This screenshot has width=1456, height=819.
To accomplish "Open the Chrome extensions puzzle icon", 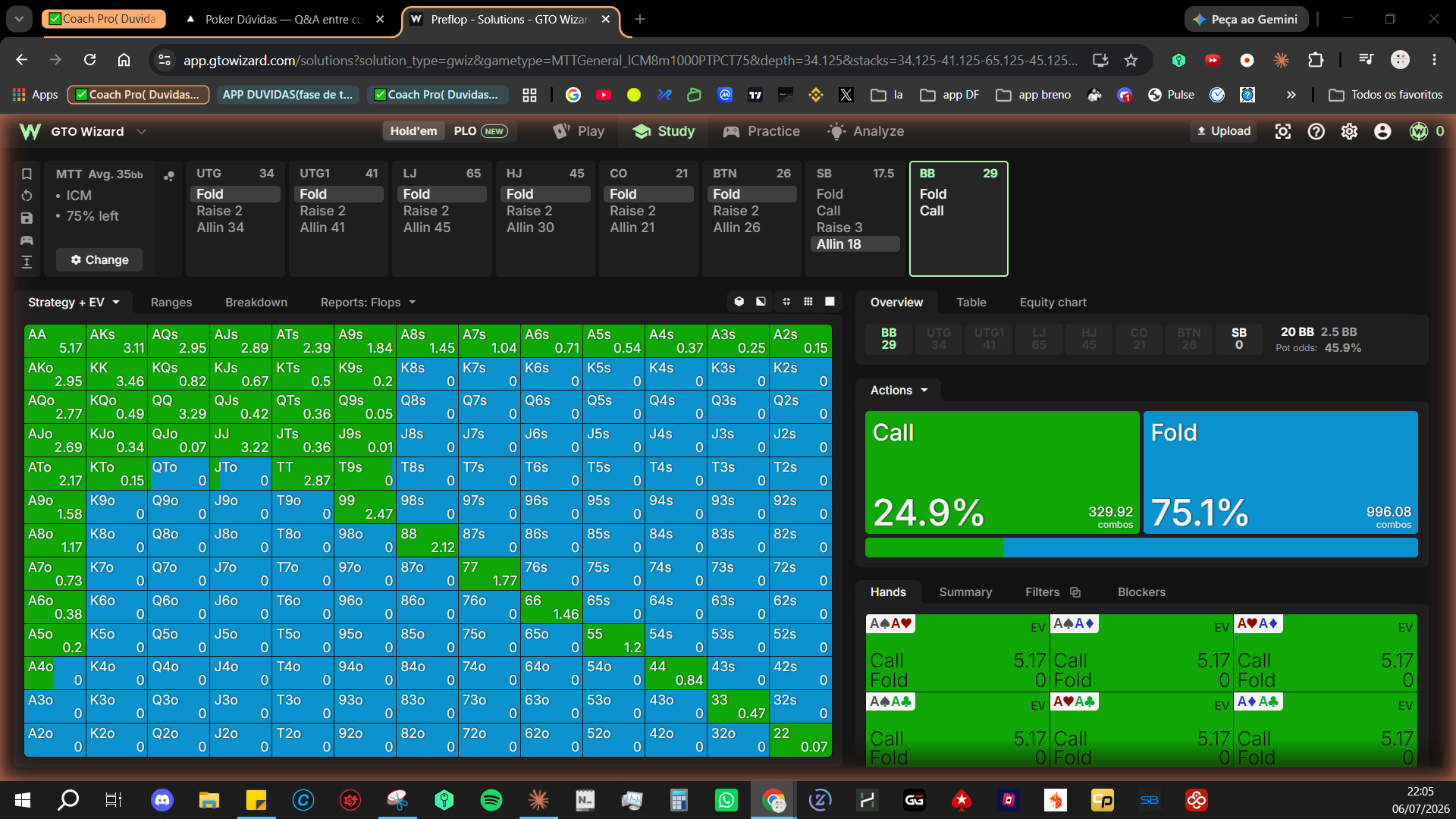I will coord(1316,60).
